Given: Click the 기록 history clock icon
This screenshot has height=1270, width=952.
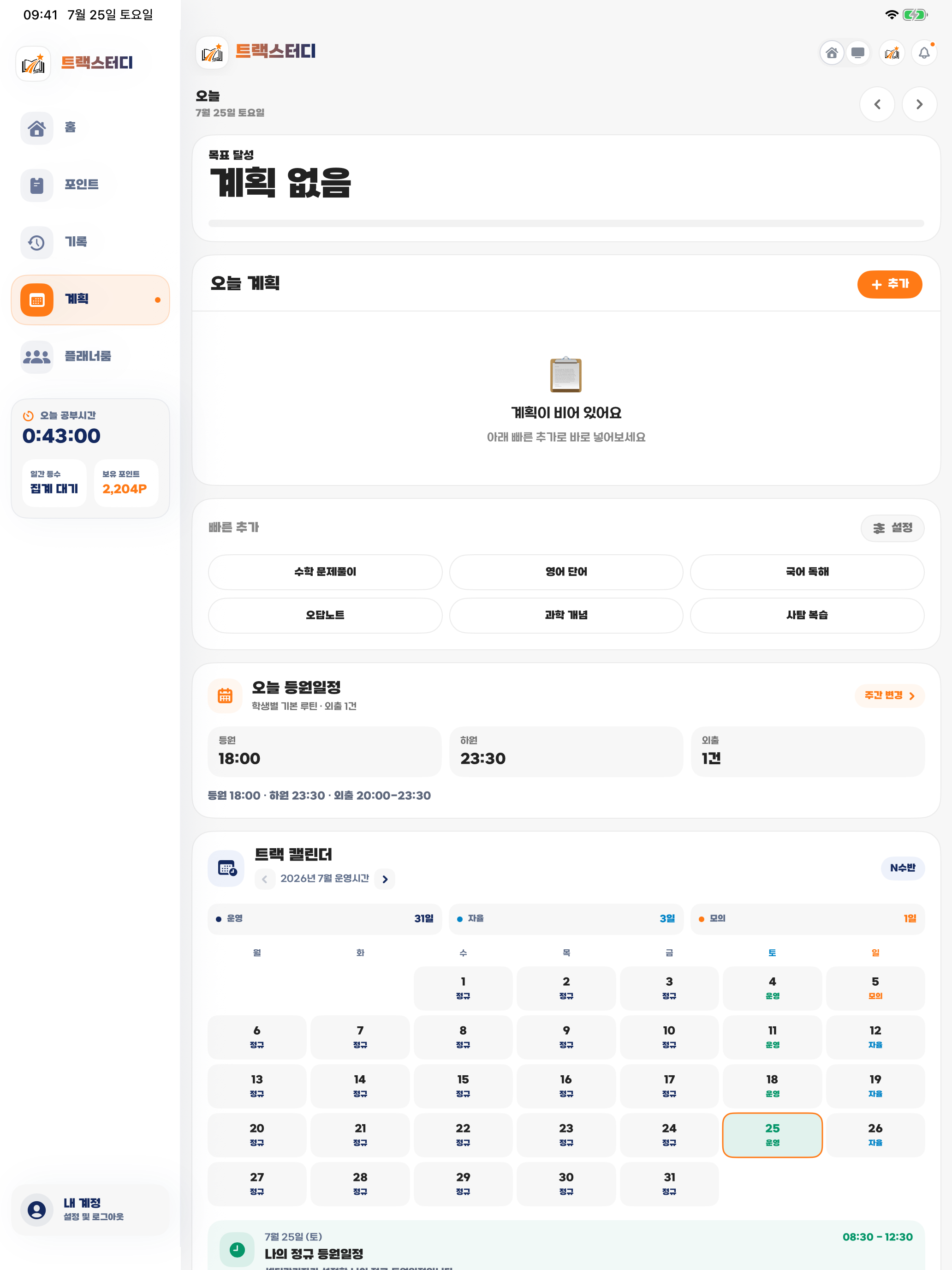Looking at the screenshot, I should coord(37,243).
